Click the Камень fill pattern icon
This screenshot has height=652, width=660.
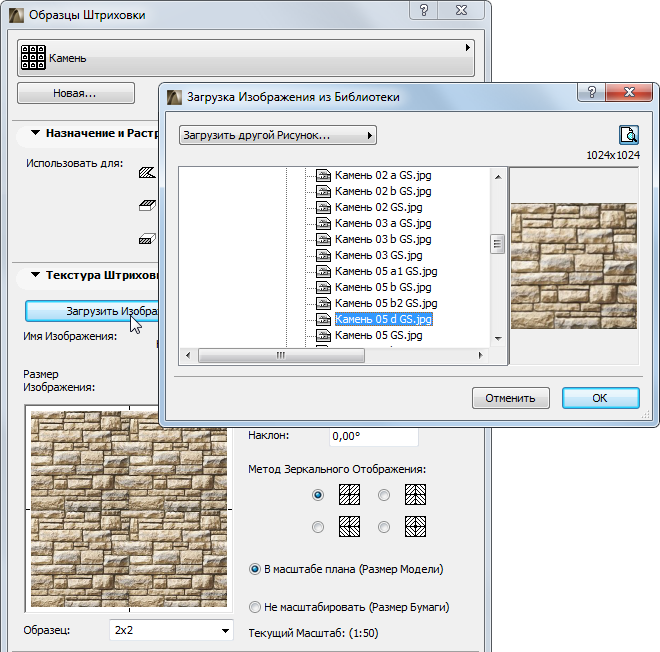point(33,58)
